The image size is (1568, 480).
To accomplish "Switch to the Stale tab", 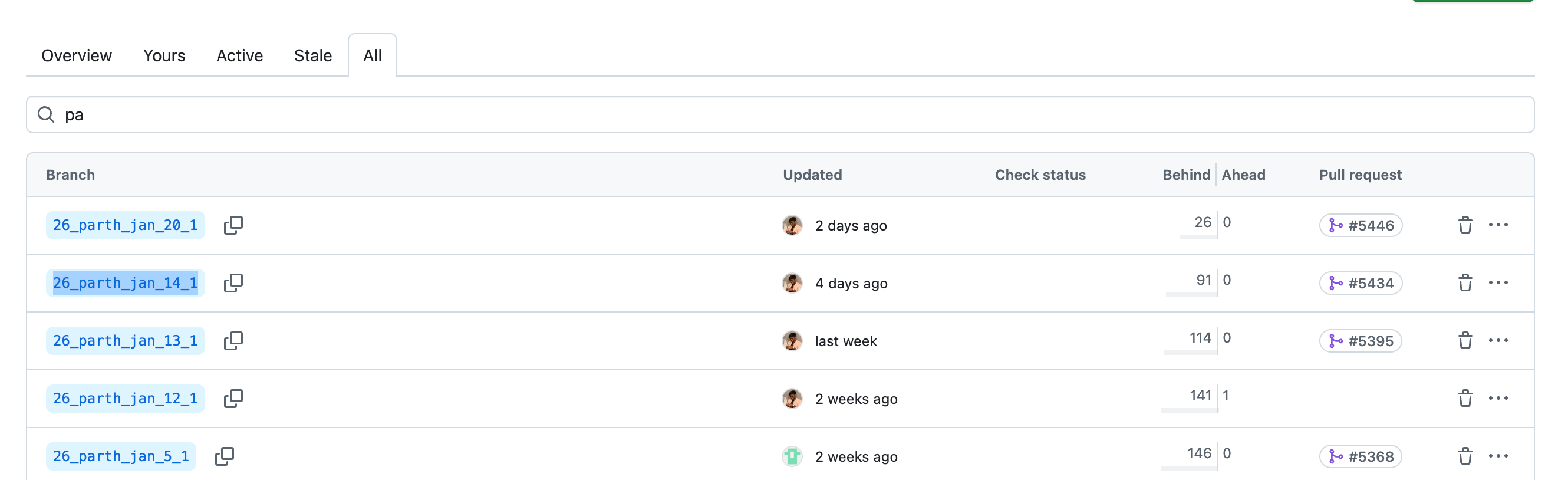I will pos(313,56).
